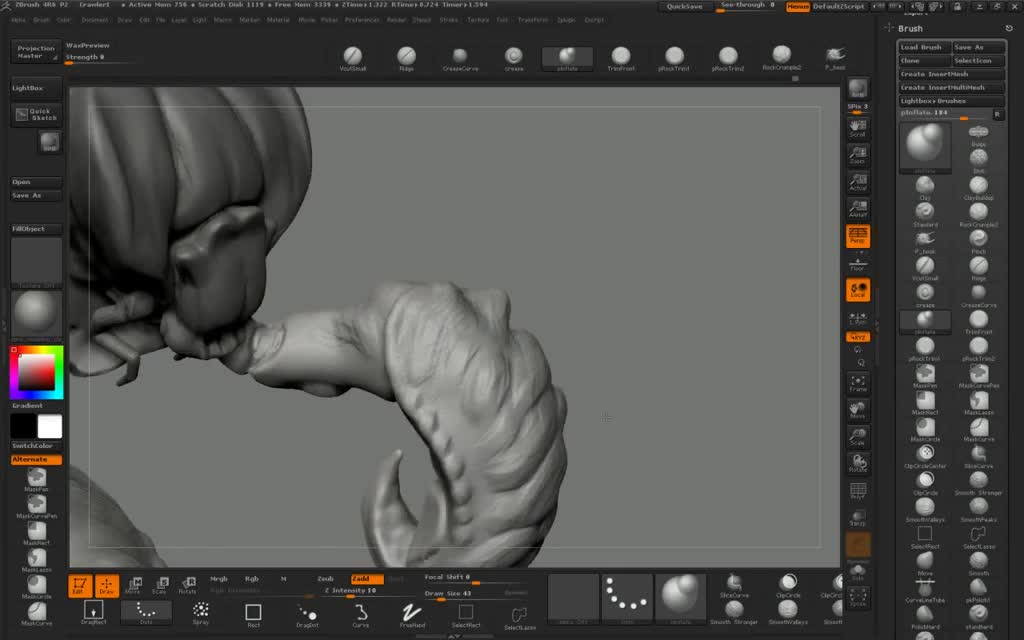Open the Stroke menu
The width and height of the screenshot is (1024, 640).
click(x=449, y=20)
